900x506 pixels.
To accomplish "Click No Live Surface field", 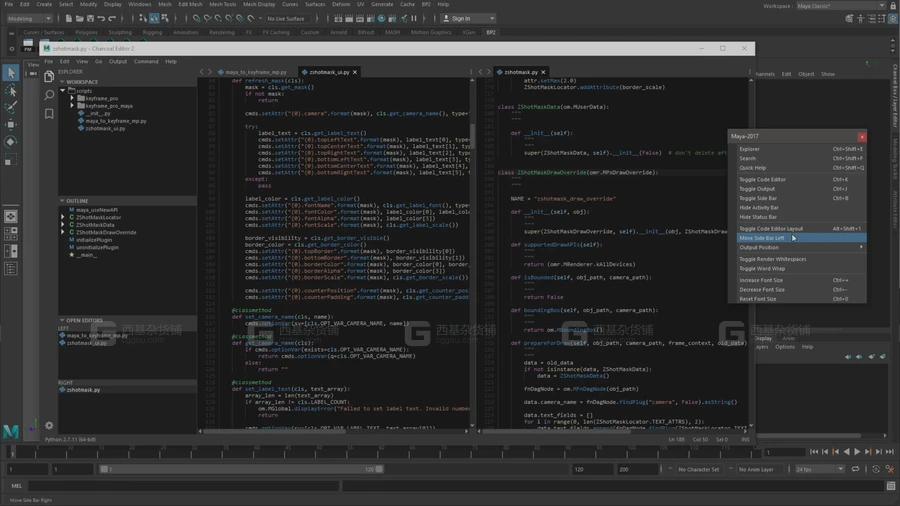I will tap(286, 18).
